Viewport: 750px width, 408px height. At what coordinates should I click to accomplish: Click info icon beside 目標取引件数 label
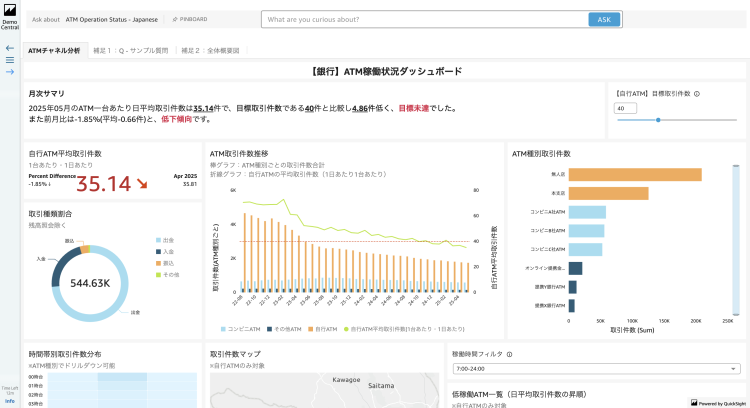697,94
